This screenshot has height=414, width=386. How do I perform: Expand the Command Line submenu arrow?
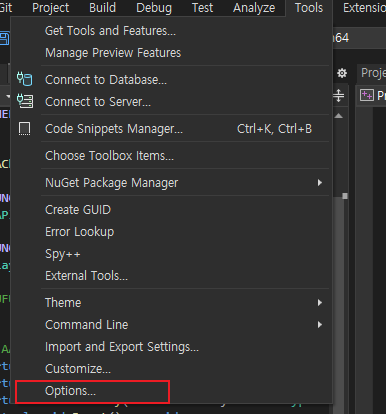pyautogui.click(x=320, y=325)
